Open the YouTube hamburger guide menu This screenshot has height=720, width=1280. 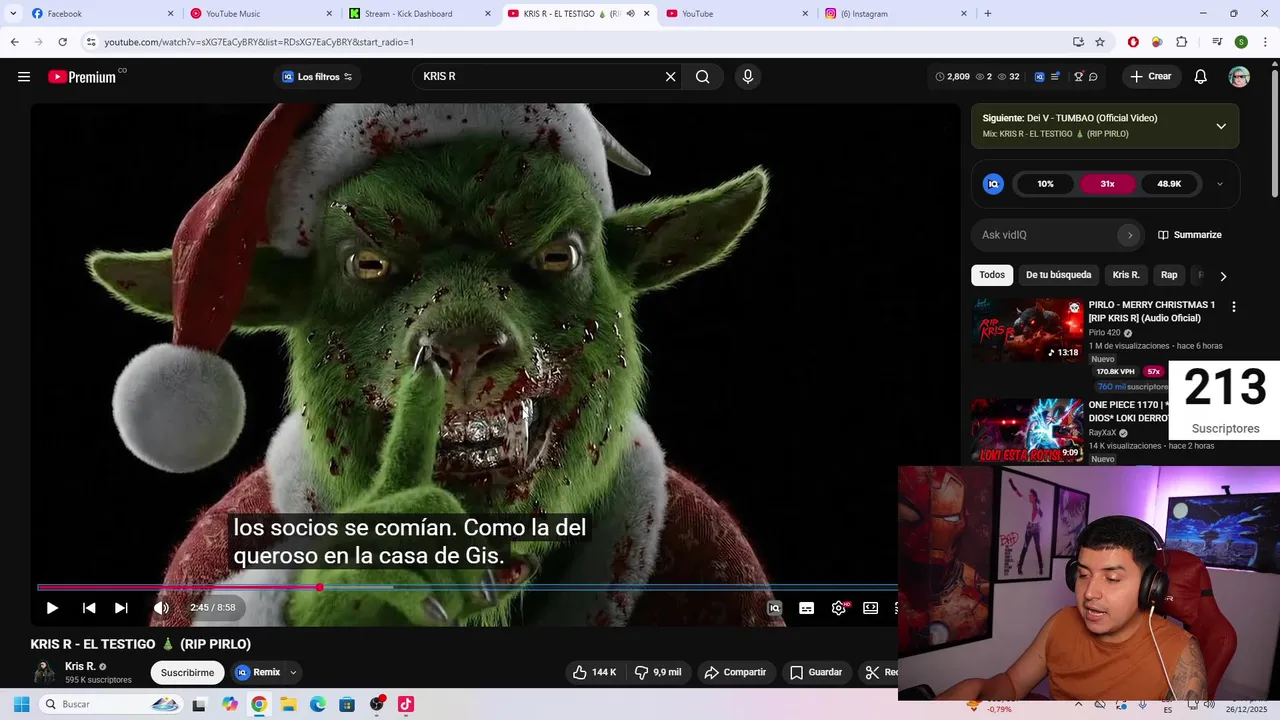[24, 77]
